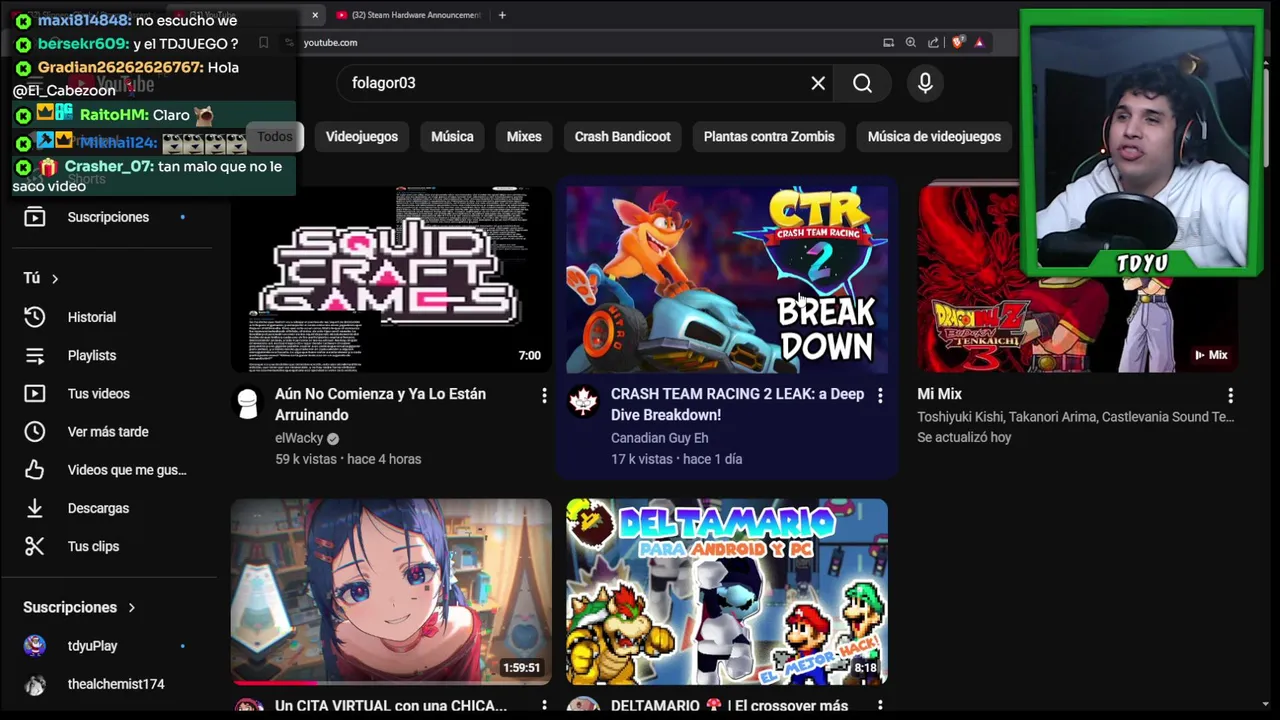Open options menu for DELTAMARIO video

tap(880, 706)
